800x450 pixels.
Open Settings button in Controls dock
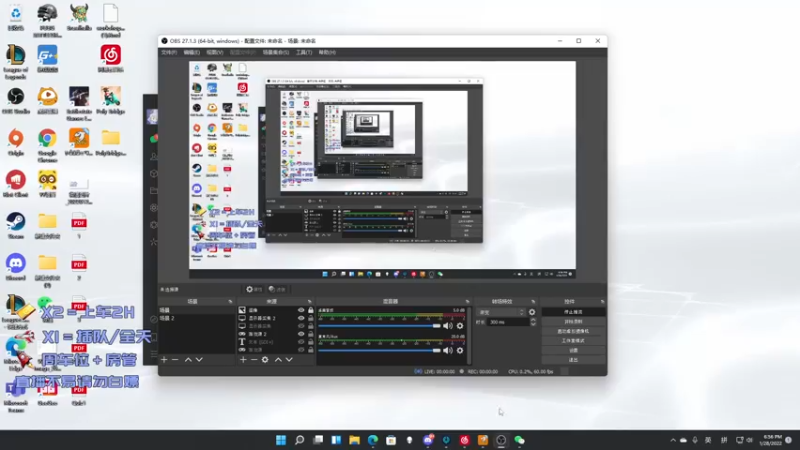point(573,350)
